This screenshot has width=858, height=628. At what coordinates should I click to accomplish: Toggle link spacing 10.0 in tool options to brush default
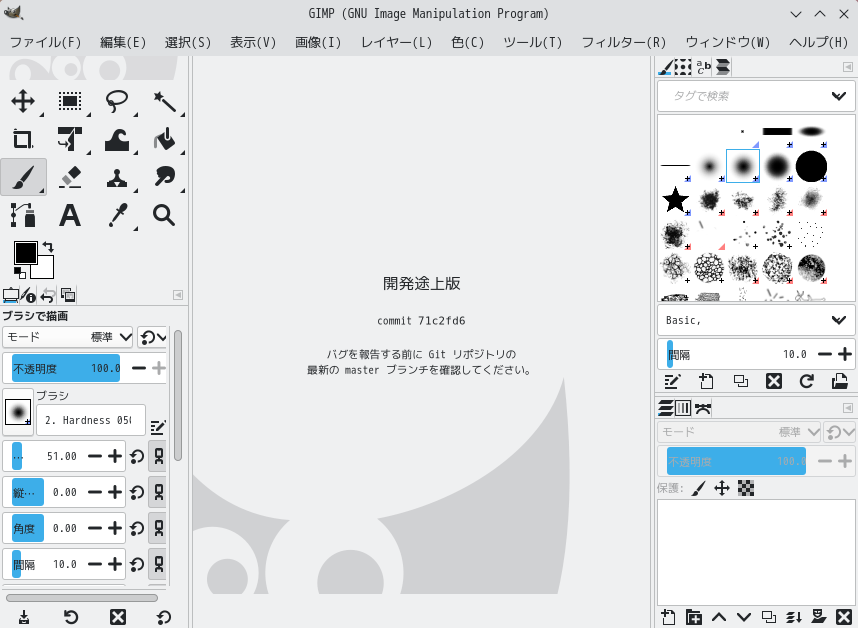coord(158,564)
